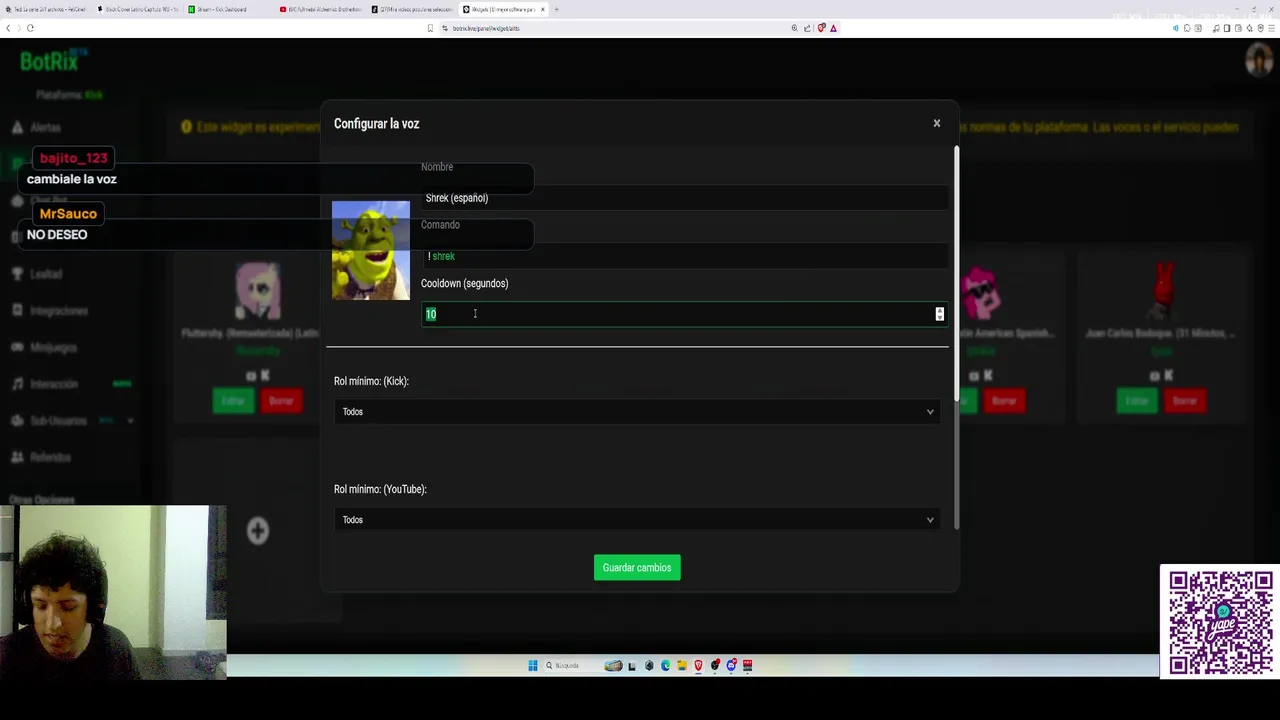Image resolution: width=1280 pixels, height=720 pixels.
Task: Switch to the Stream - Kick Dashboard tab
Action: pyautogui.click(x=222, y=9)
